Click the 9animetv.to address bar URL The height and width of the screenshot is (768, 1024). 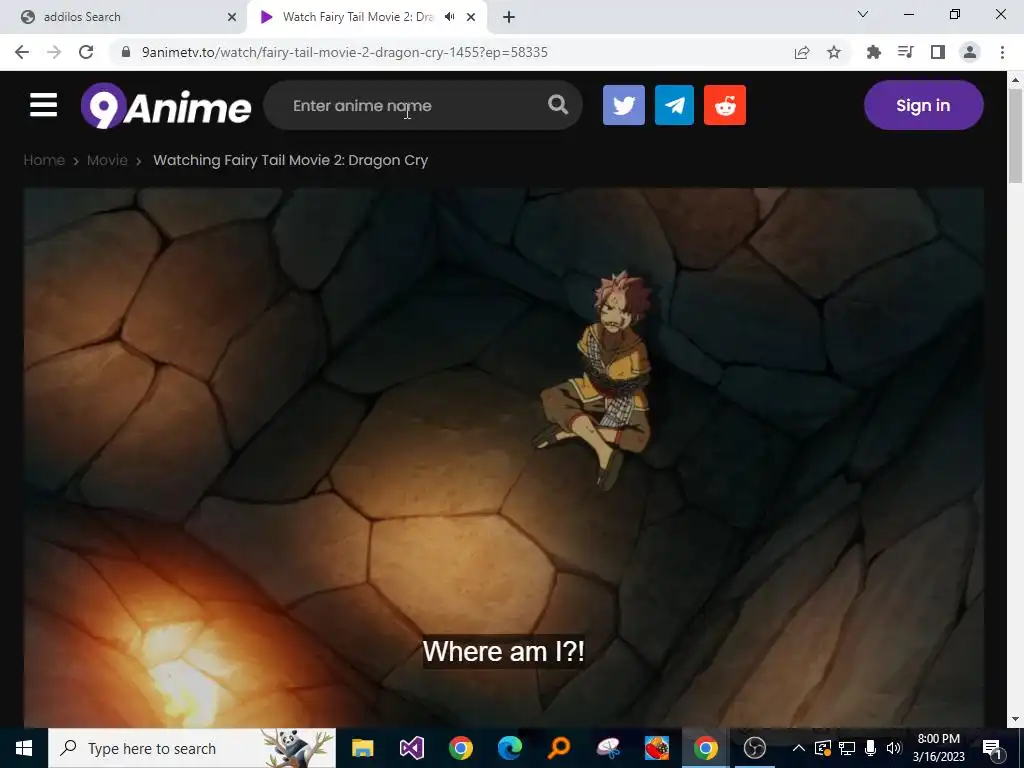[x=345, y=52]
